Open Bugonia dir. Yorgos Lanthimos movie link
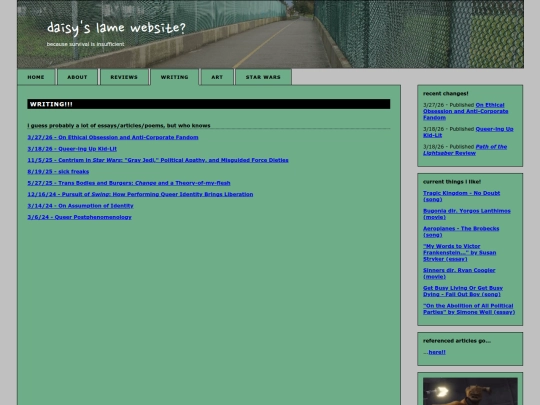540x405 pixels. [467, 214]
